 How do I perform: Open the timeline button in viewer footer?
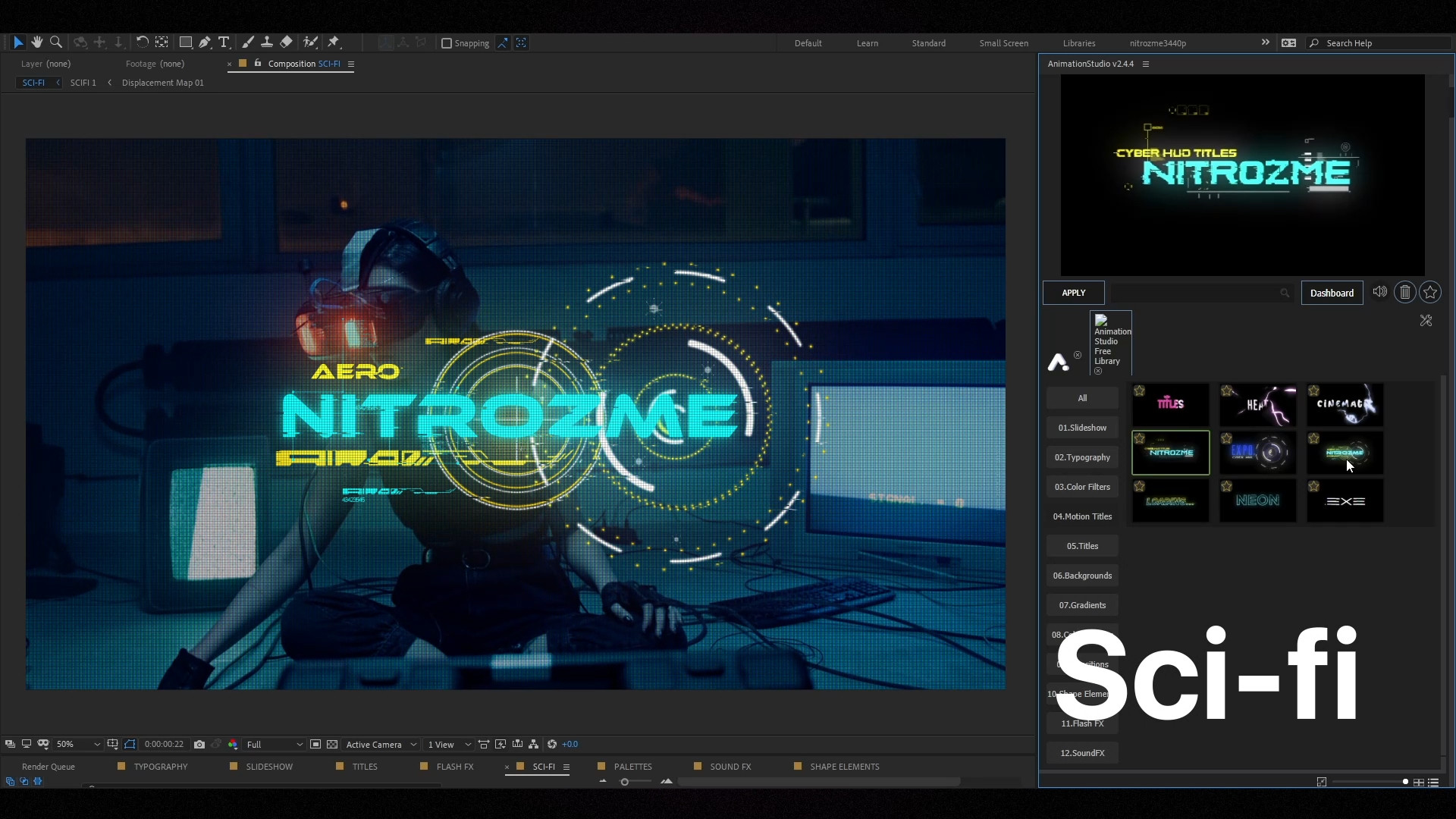(517, 744)
